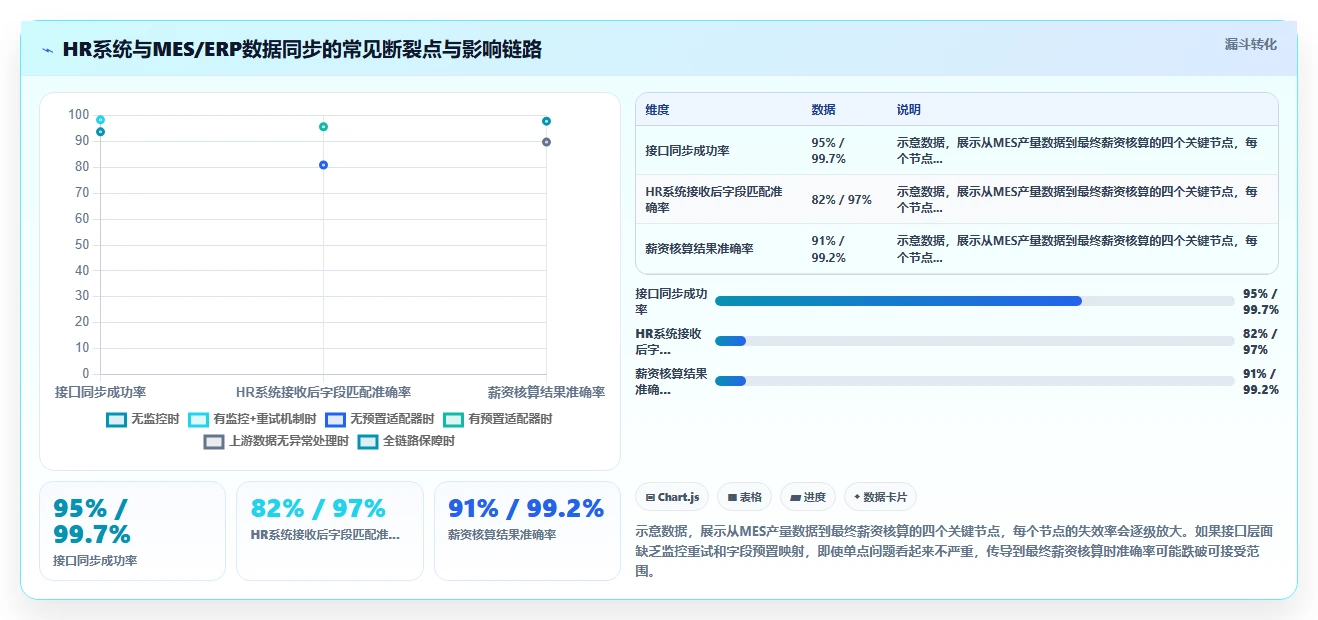1318x620 pixels.
Task: Toggle the 有监控+重试机制时 legend item
Action: coord(252,419)
